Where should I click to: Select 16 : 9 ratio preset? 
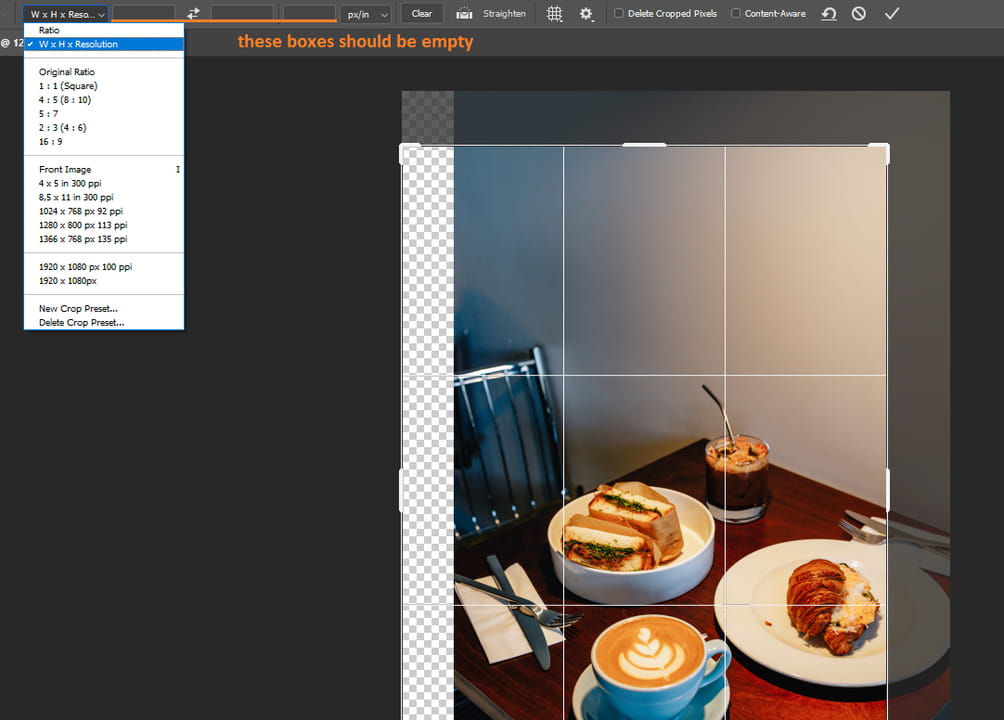104,142
